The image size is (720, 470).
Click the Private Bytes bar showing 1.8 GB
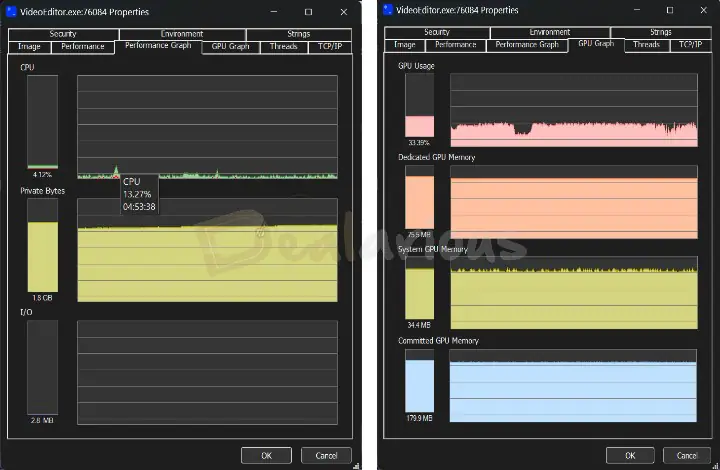(43, 246)
